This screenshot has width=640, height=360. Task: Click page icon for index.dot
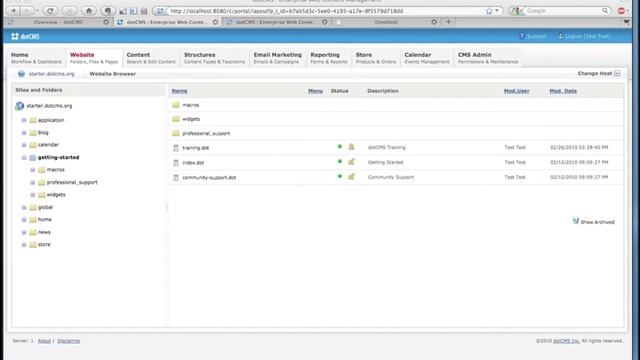(176, 162)
